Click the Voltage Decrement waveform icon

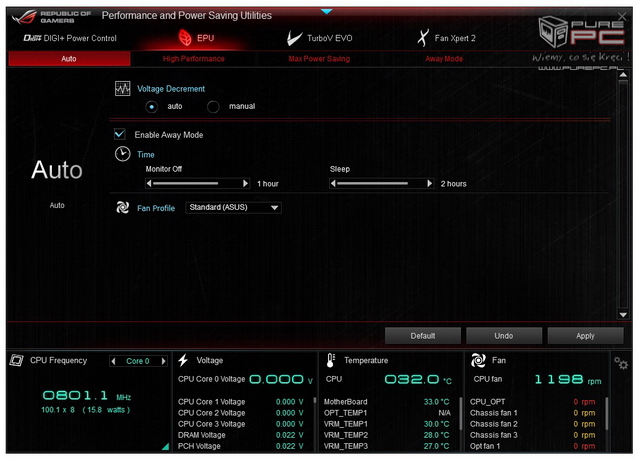tap(122, 88)
